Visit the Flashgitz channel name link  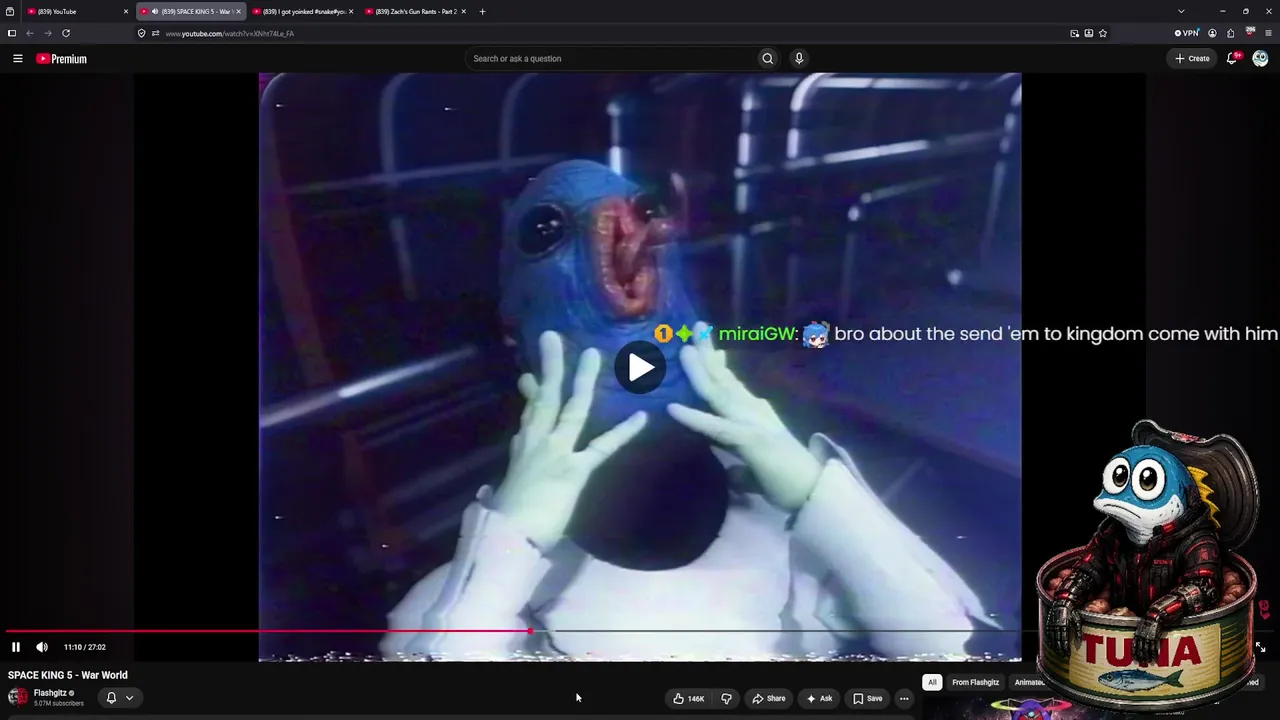50,693
